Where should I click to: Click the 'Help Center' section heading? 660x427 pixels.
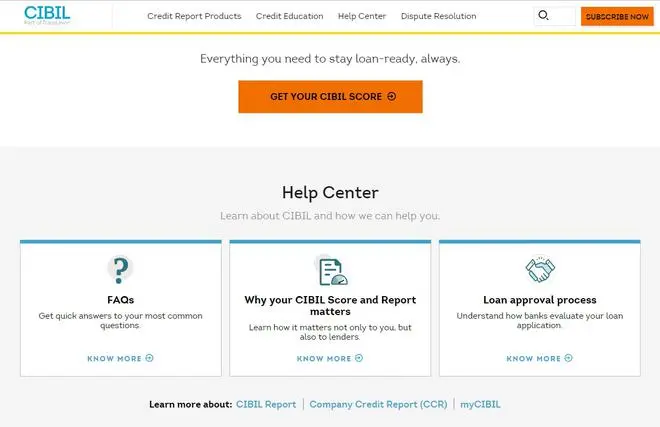click(x=330, y=192)
